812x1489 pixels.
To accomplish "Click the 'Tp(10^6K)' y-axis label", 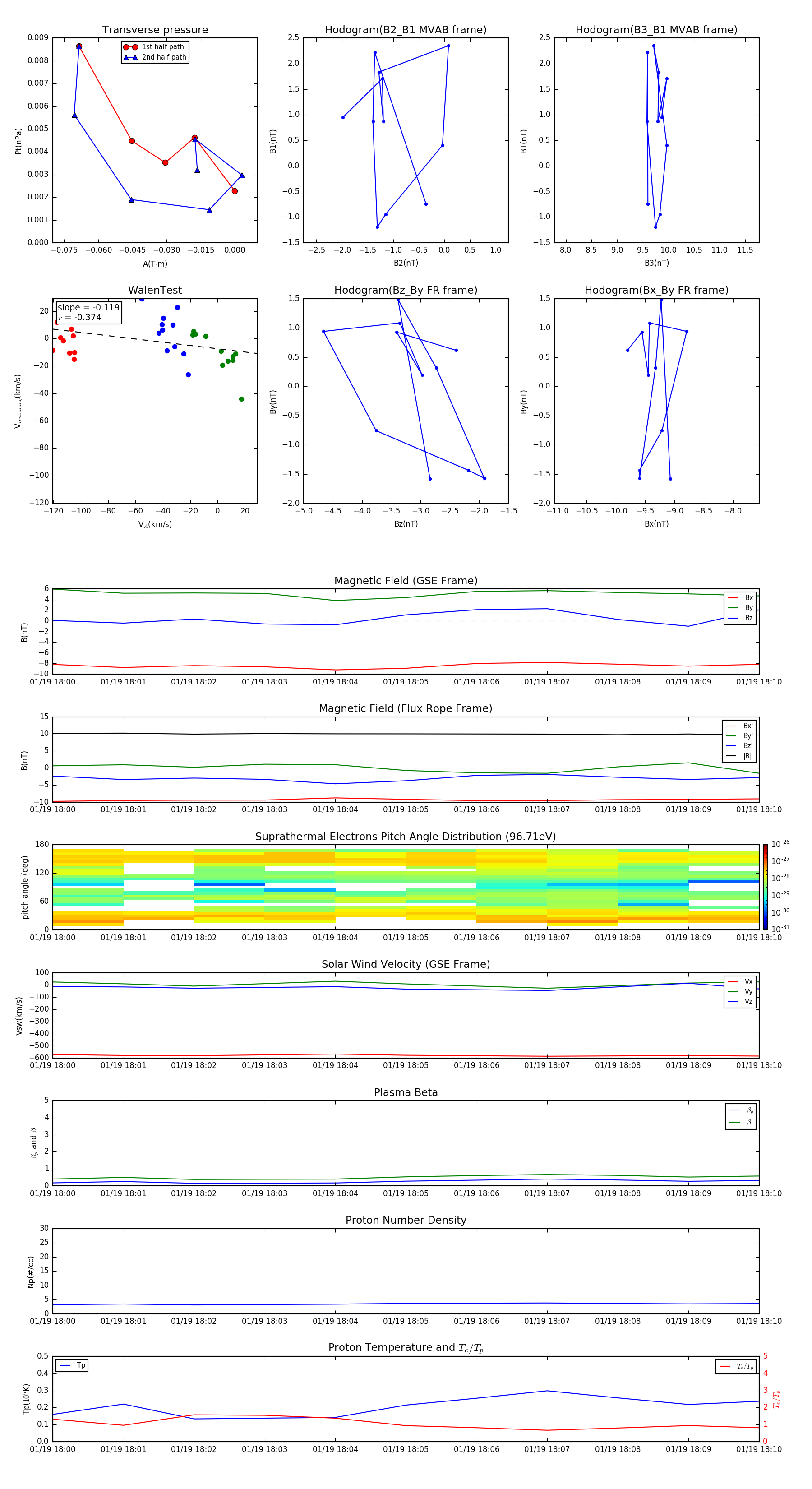I will click(x=26, y=1399).
